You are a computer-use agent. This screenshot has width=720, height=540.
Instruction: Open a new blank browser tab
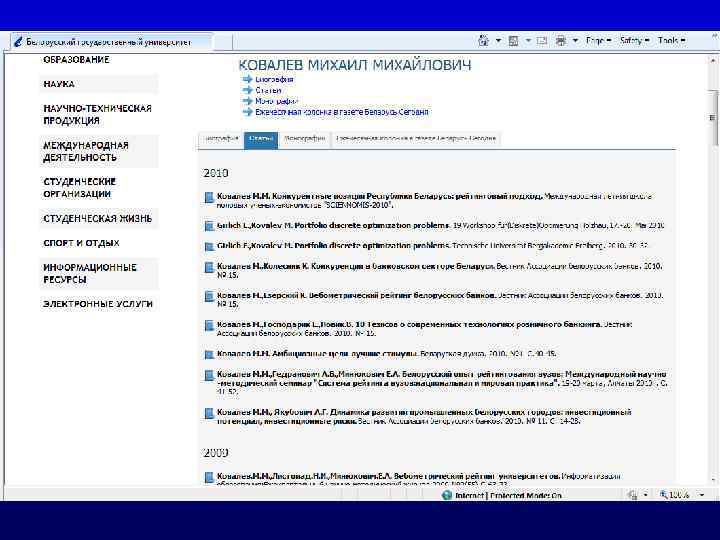(223, 42)
